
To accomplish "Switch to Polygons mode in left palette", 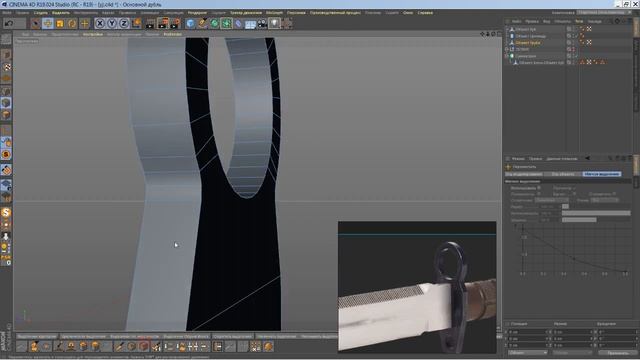I will pyautogui.click(x=6, y=114).
